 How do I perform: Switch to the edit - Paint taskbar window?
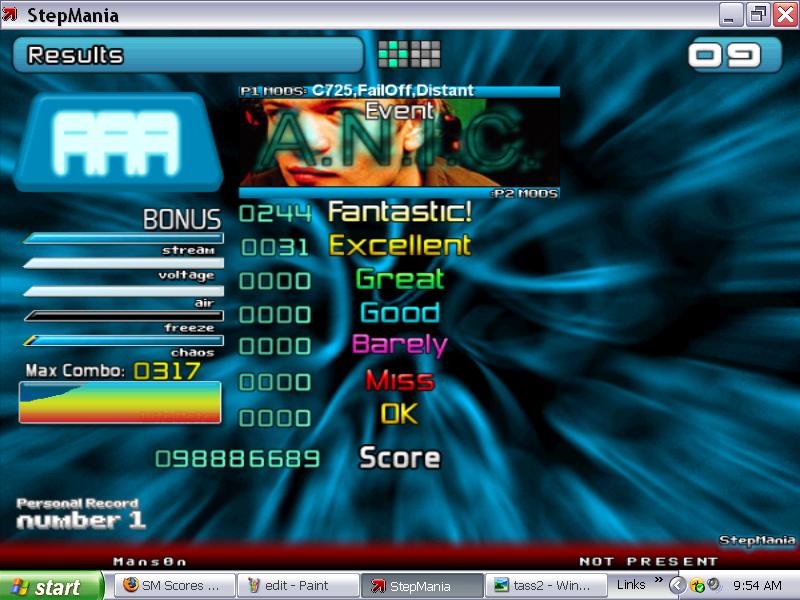click(299, 585)
